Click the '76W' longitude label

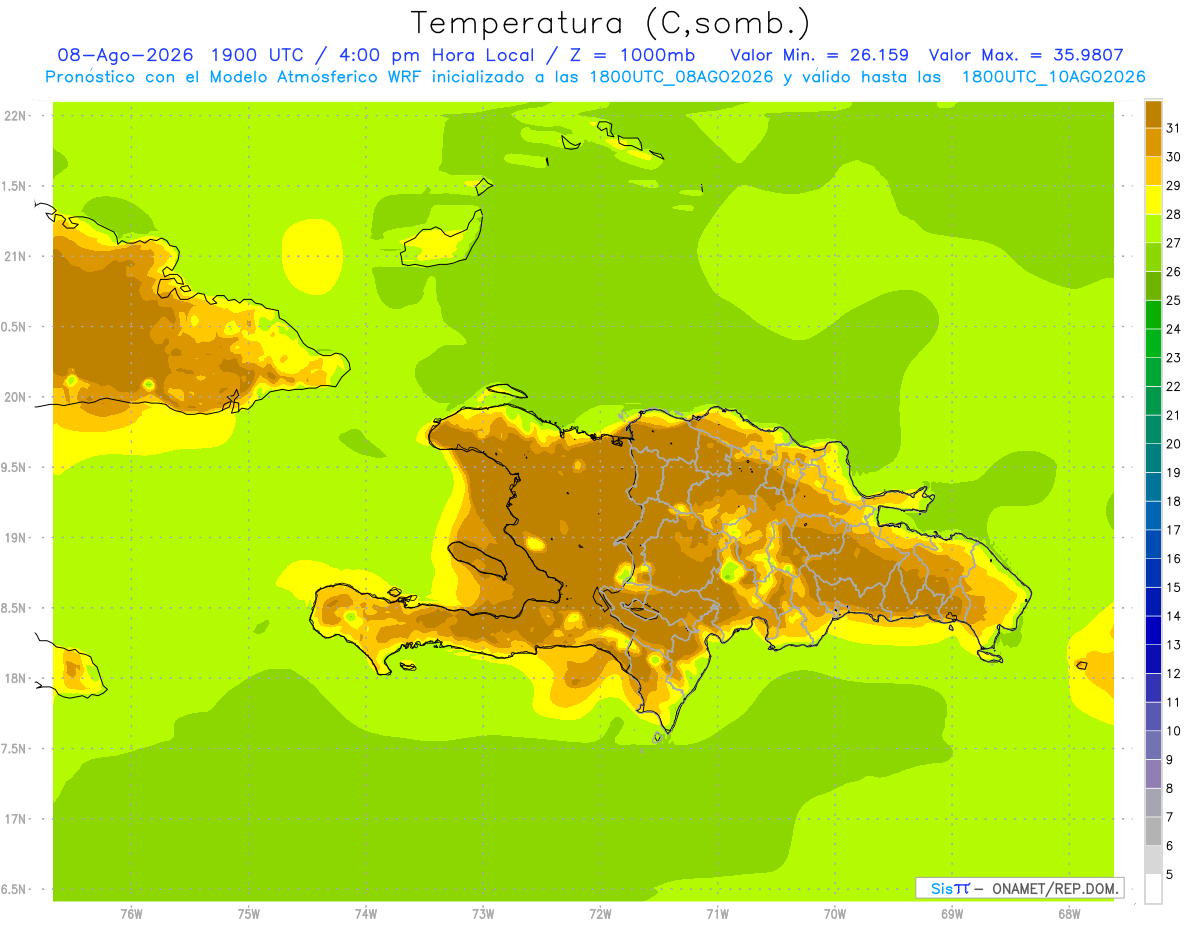[131, 914]
